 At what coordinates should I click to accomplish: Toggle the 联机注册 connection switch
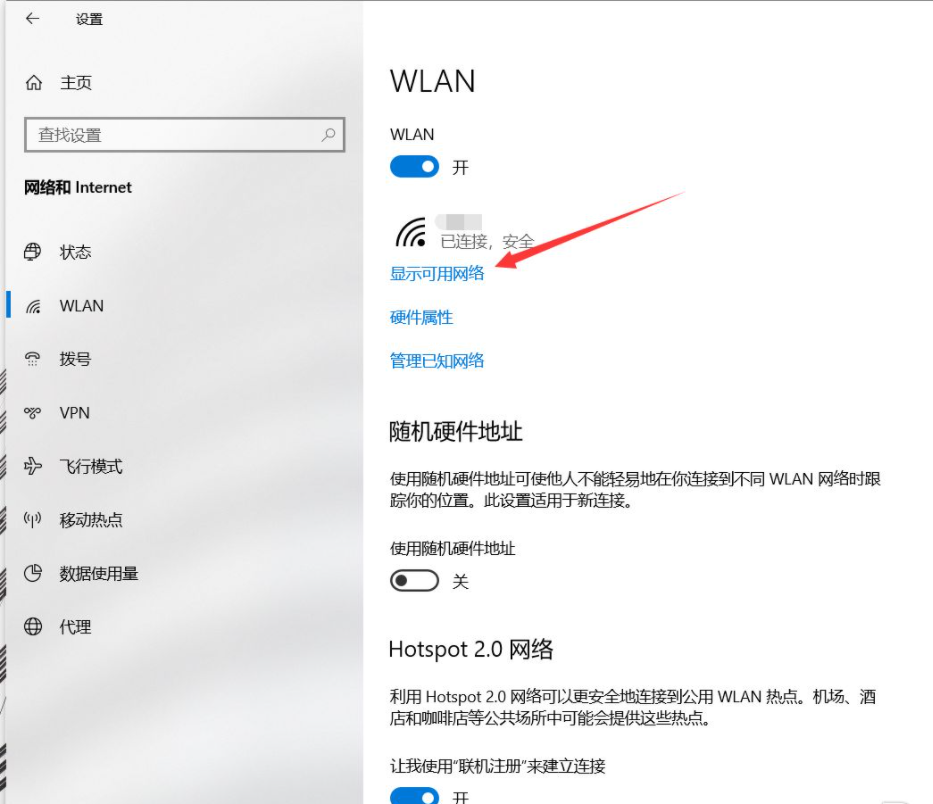point(414,796)
